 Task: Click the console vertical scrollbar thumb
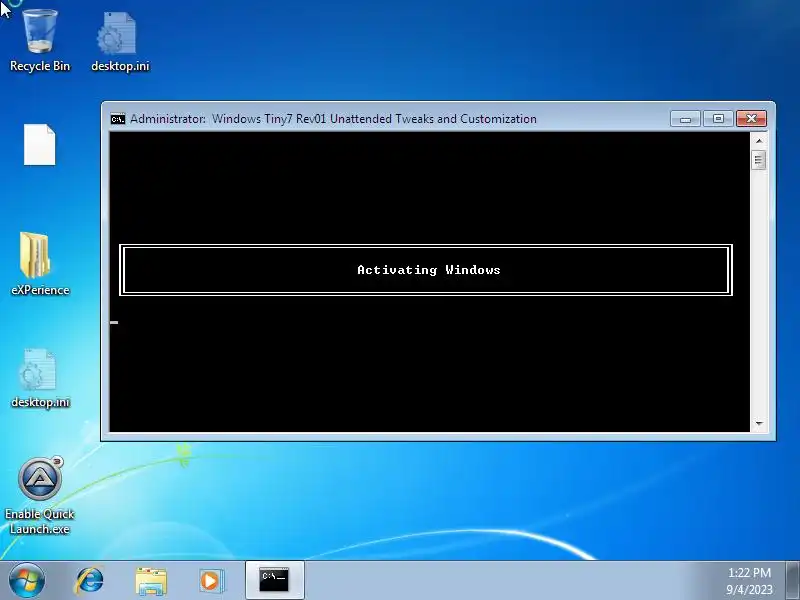click(x=759, y=160)
